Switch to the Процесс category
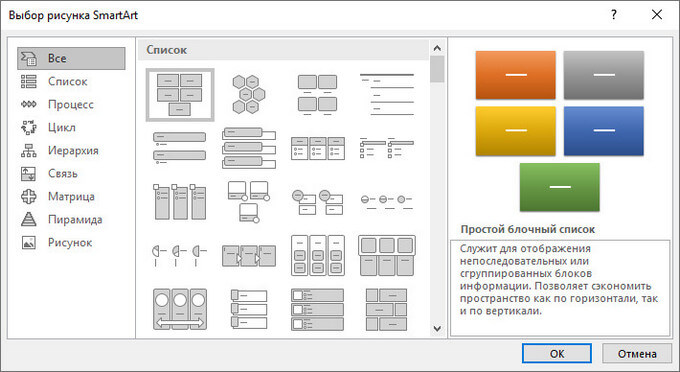This screenshot has width=680, height=372. (x=71, y=104)
